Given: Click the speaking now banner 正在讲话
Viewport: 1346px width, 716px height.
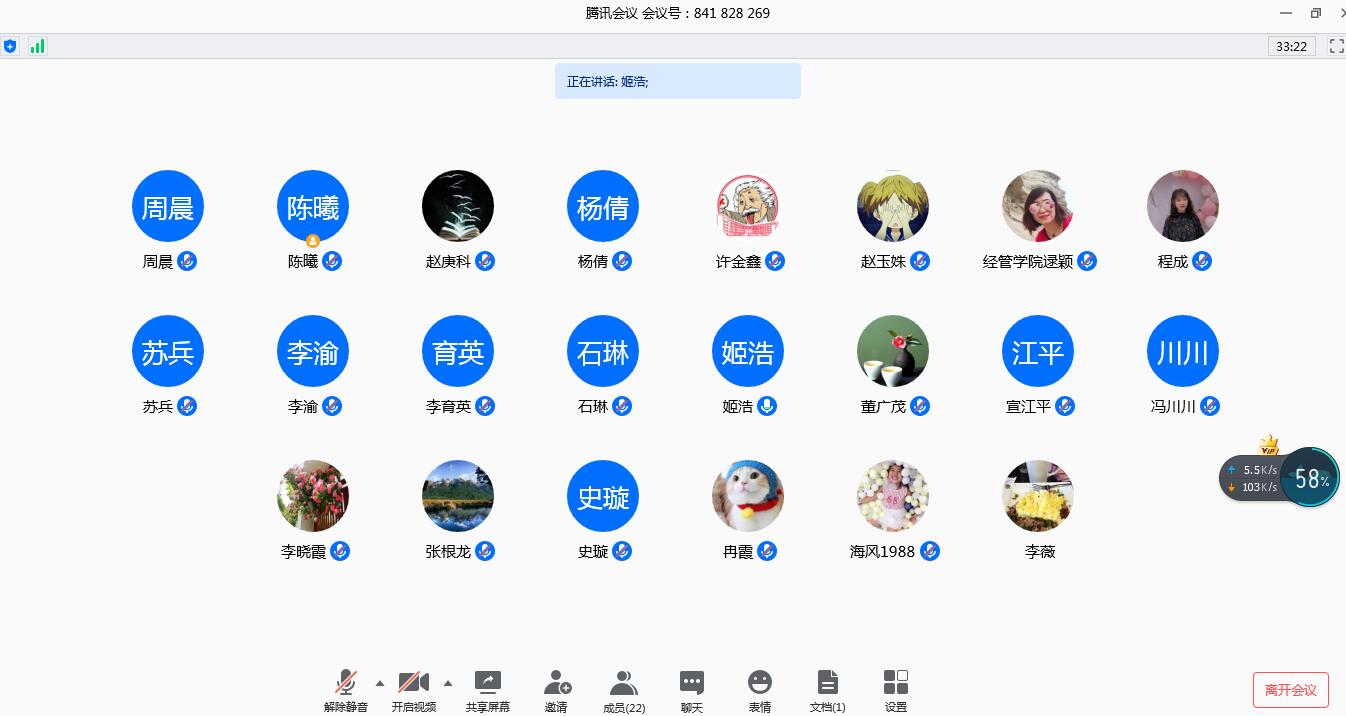Looking at the screenshot, I should [x=677, y=81].
